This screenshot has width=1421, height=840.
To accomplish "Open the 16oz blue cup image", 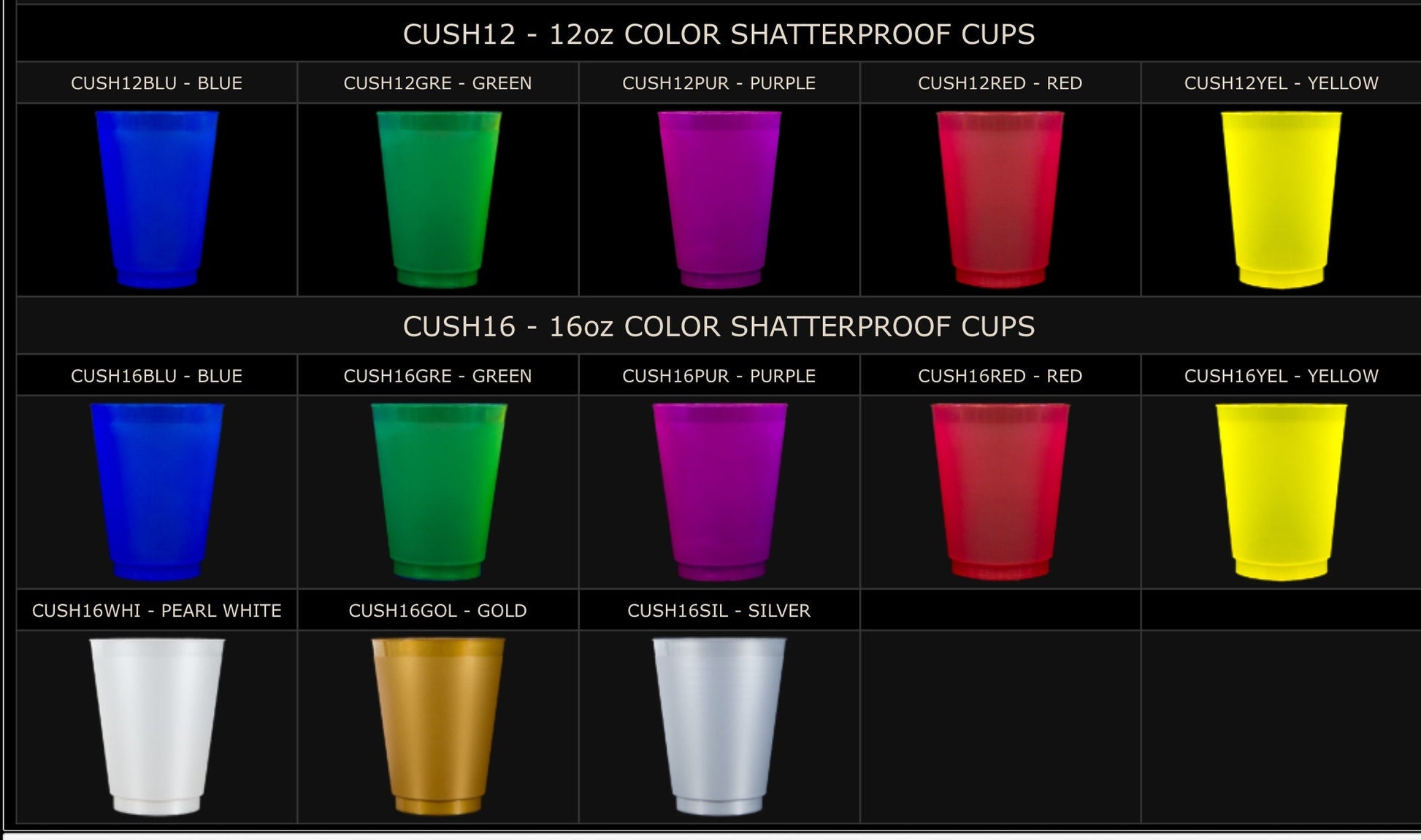I will point(157,492).
